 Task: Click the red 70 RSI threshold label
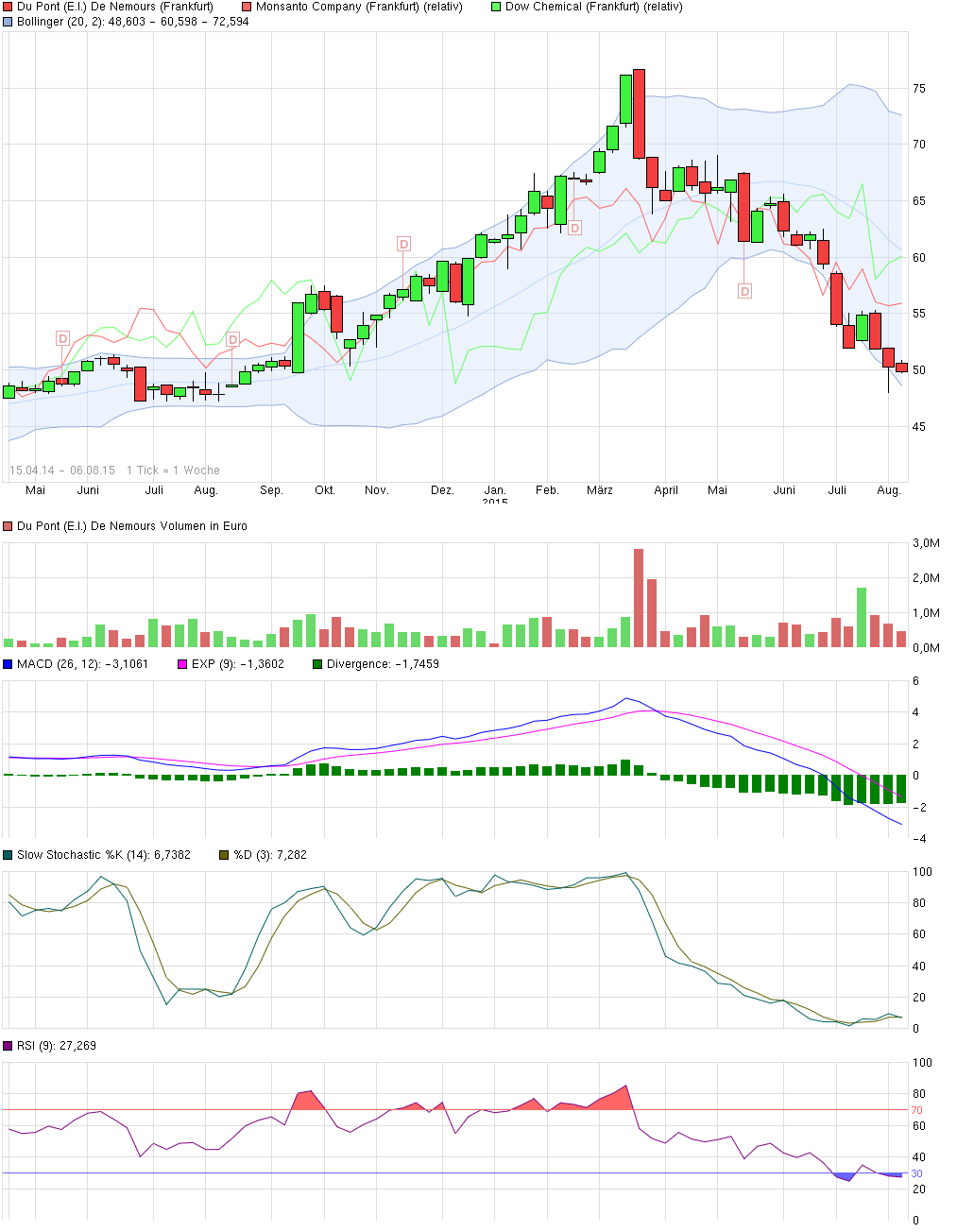point(916,1110)
